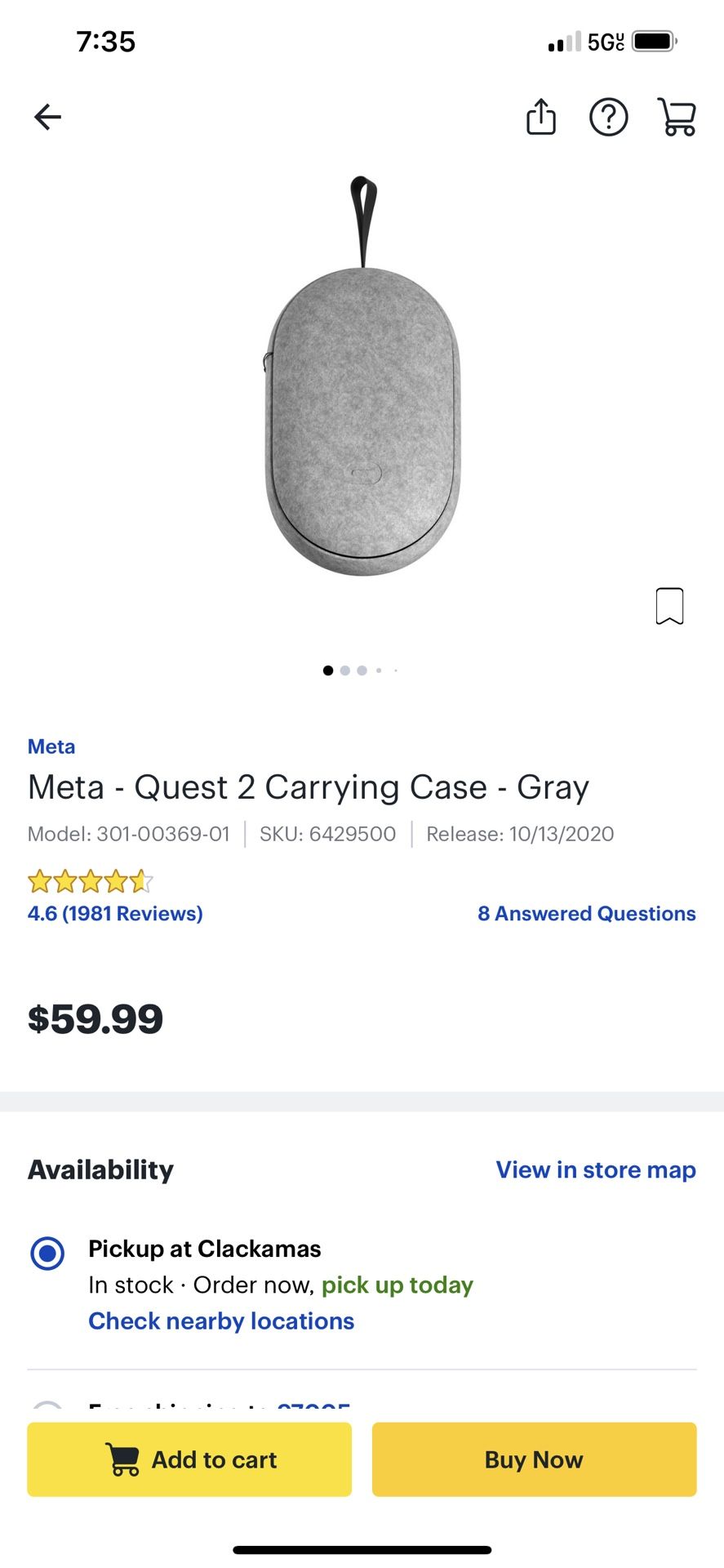
Task: Tap the cellular signal bars icon
Action: (x=564, y=42)
